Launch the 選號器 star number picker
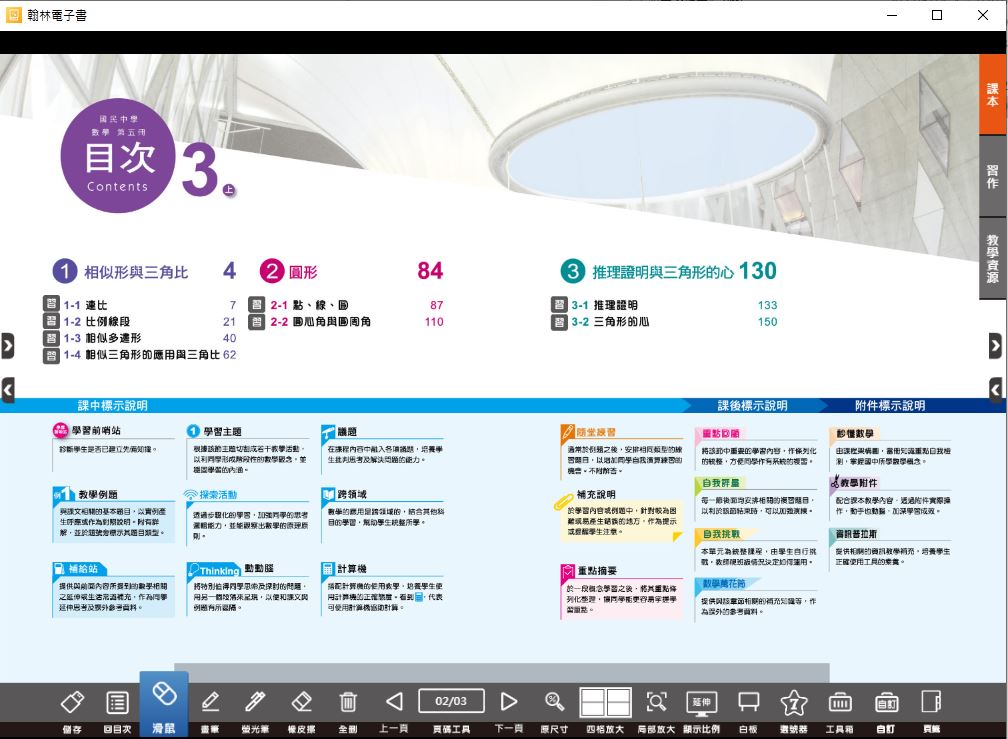Image resolution: width=1008 pixels, height=739 pixels. pyautogui.click(x=794, y=702)
